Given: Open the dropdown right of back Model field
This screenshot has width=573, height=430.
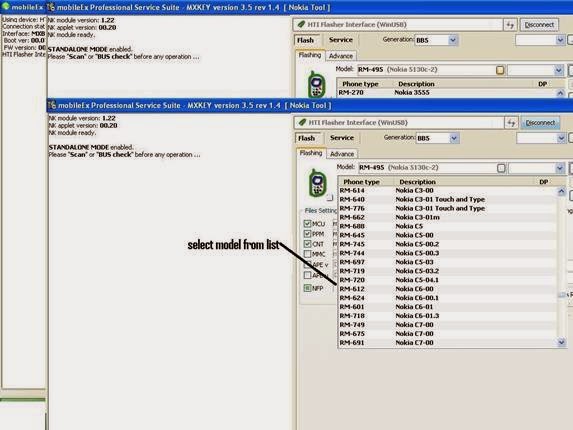Looking at the screenshot, I should coord(558,70).
